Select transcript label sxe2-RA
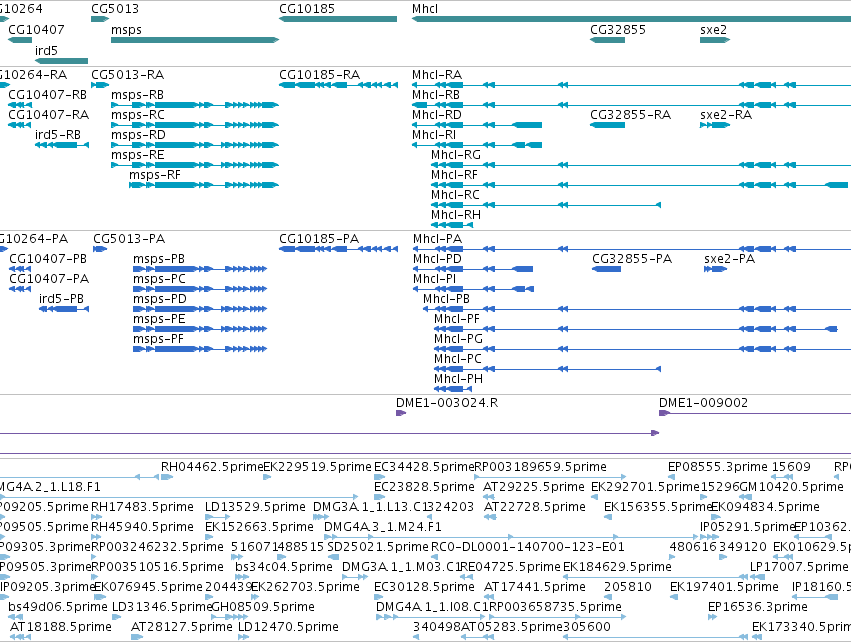Image resolution: width=851 pixels, height=642 pixels. click(726, 115)
